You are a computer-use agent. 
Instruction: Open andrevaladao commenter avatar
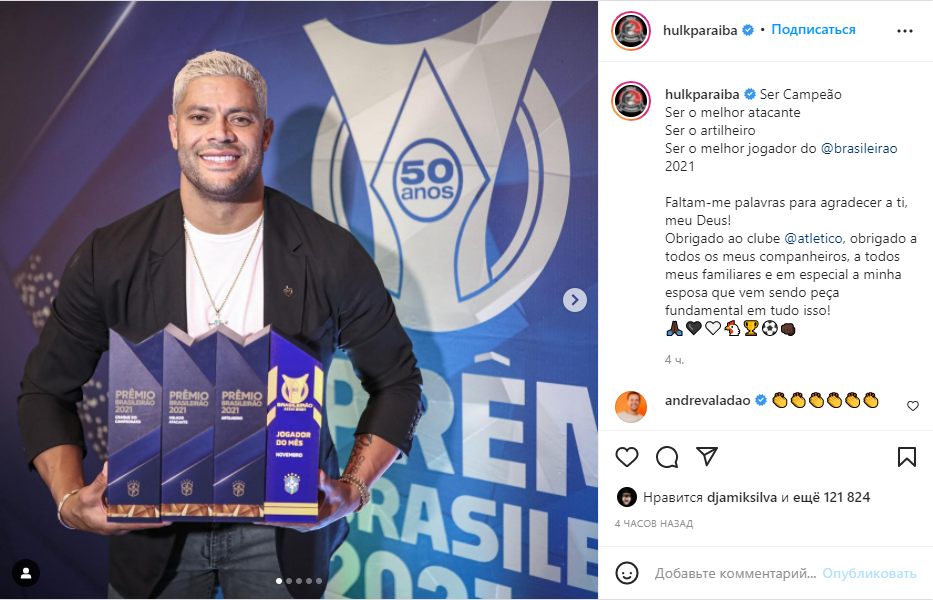tap(631, 407)
